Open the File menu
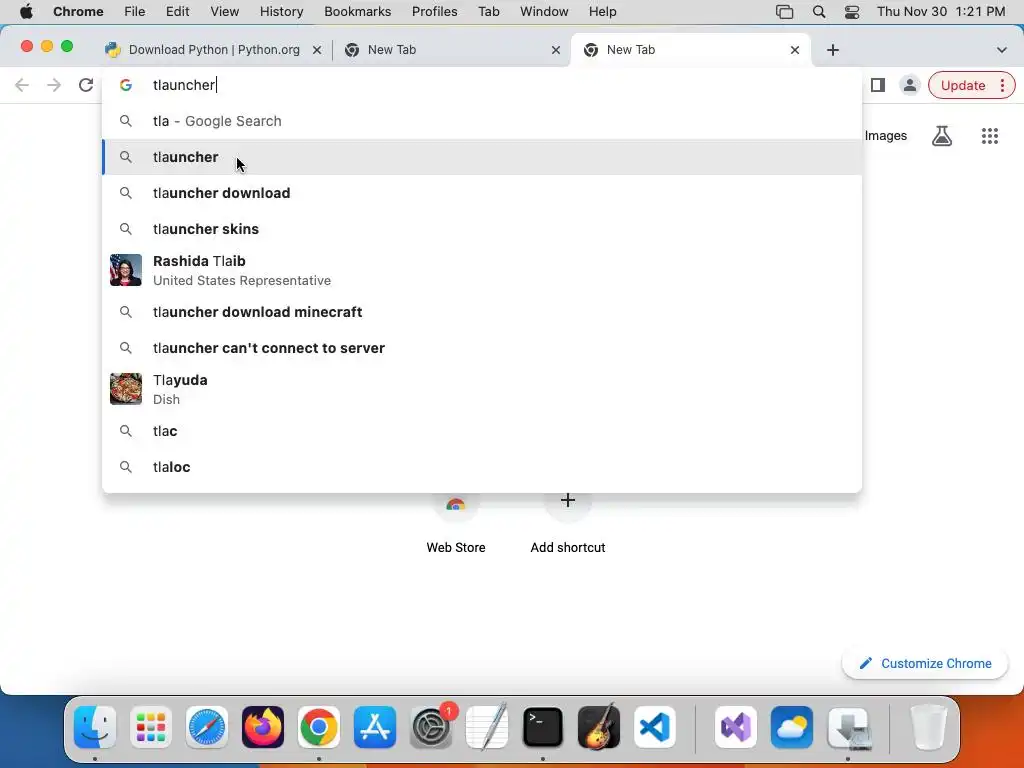This screenshot has width=1024, height=768. coord(135,12)
